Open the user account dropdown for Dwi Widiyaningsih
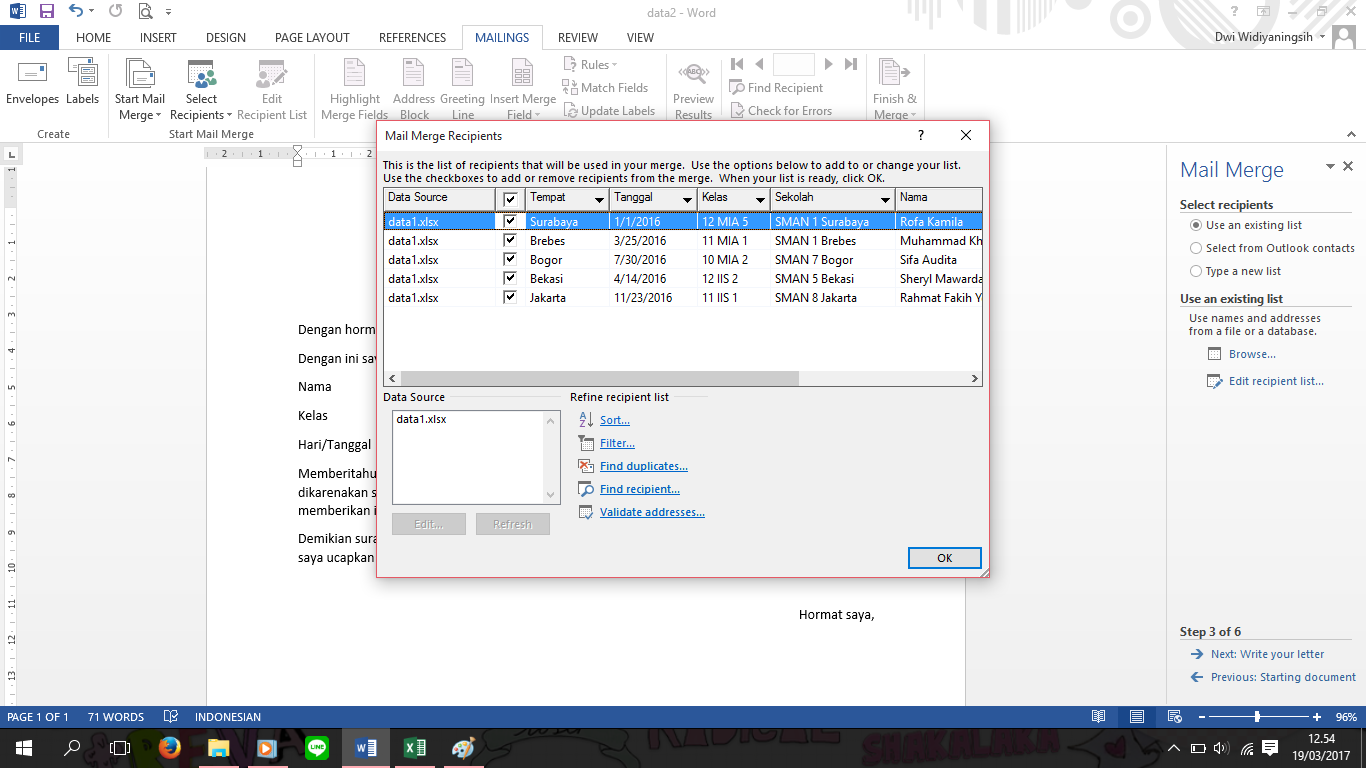Image resolution: width=1366 pixels, height=768 pixels. pyautogui.click(x=1322, y=37)
